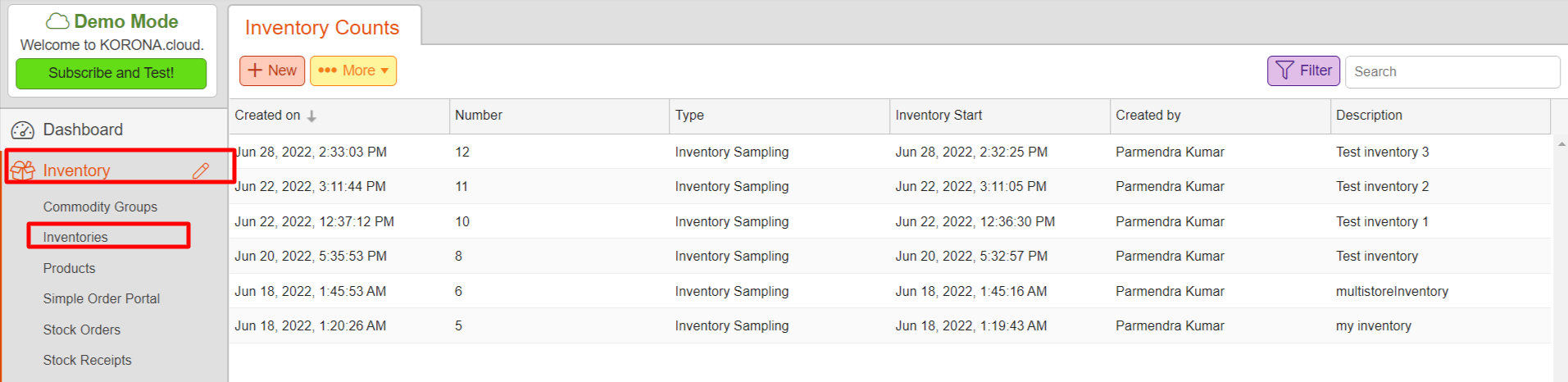Click the funnel Filter icon

coord(1285,71)
